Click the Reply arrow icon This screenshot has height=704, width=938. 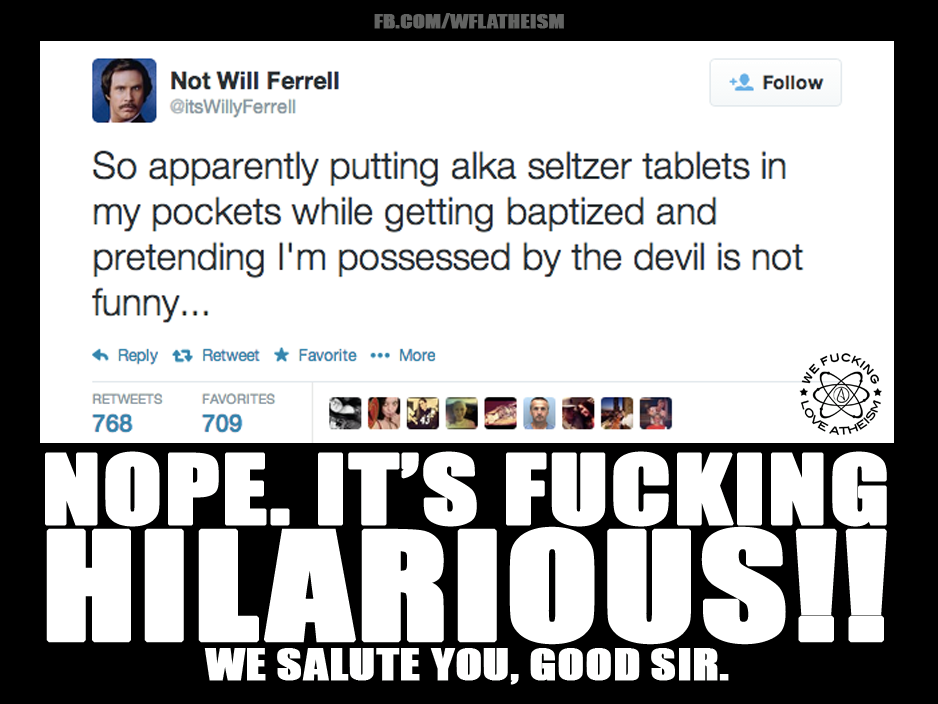100,355
